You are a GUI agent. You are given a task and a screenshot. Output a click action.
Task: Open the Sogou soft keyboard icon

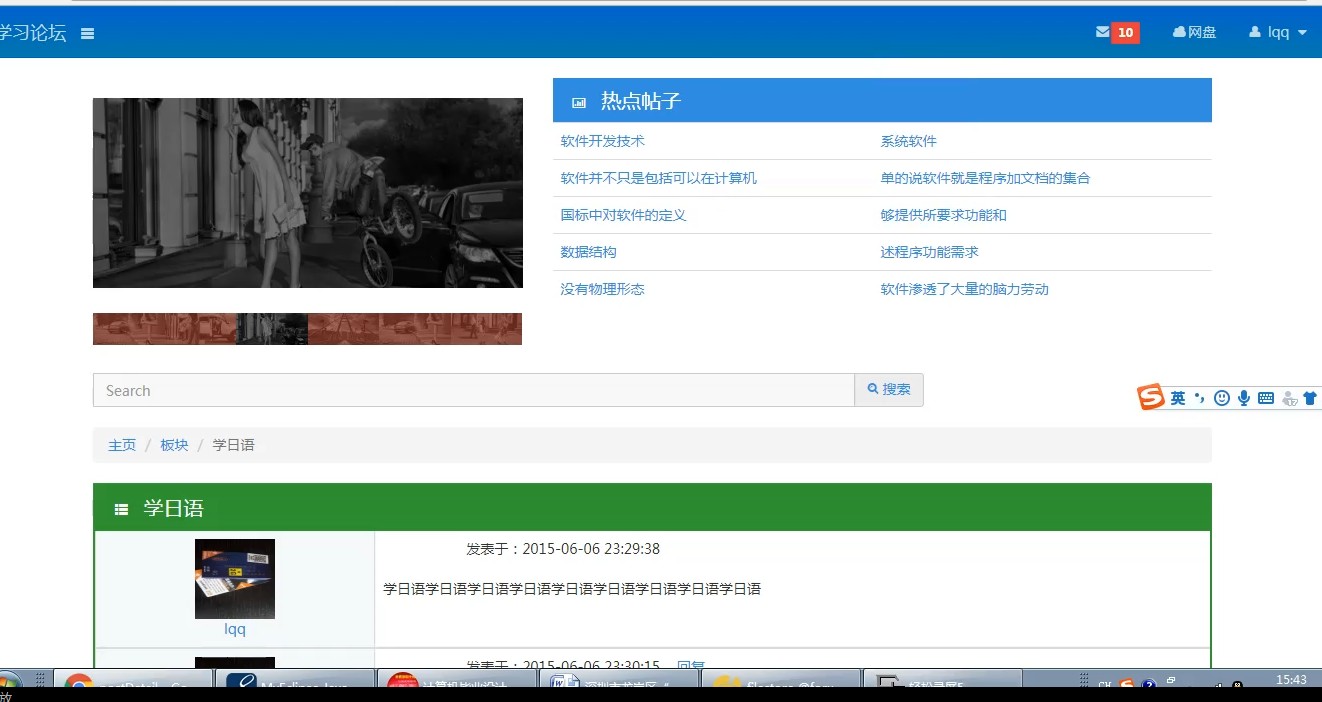pos(1266,398)
